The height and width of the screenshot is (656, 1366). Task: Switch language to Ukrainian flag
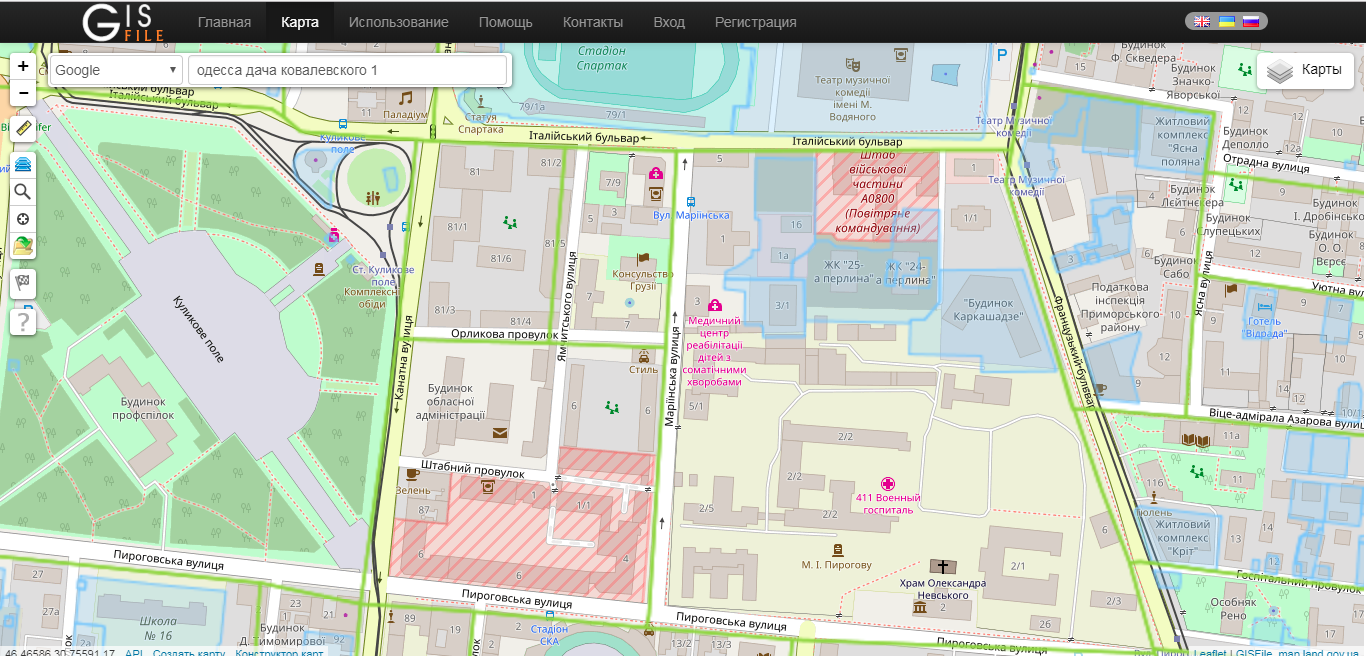[1226, 22]
